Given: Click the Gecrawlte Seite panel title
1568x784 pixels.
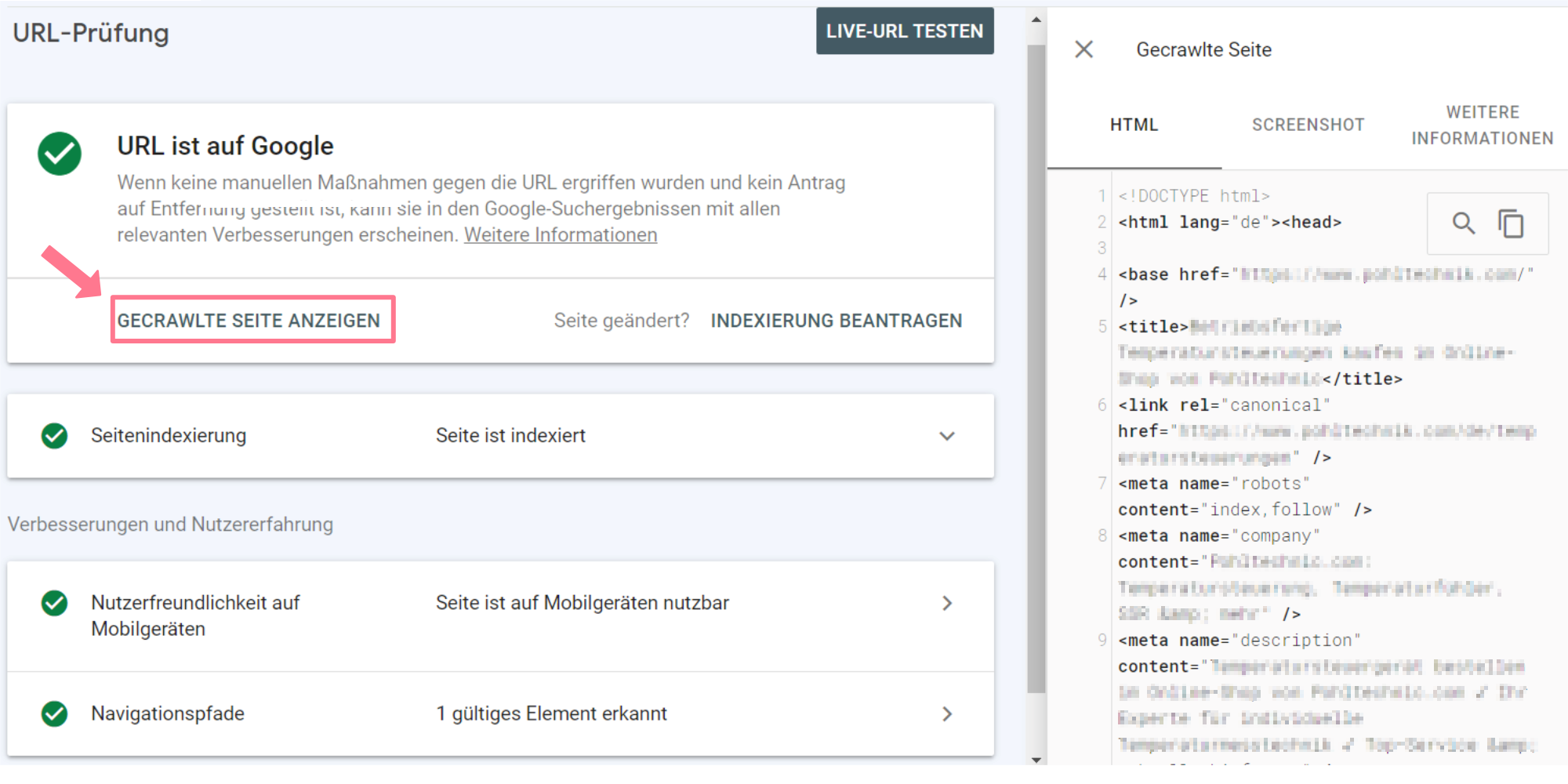Looking at the screenshot, I should coord(1203,49).
